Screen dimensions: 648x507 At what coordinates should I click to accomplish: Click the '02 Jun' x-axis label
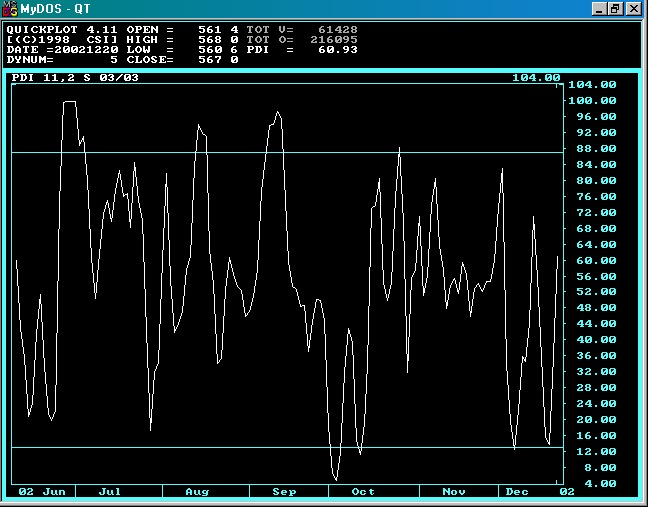point(42,492)
